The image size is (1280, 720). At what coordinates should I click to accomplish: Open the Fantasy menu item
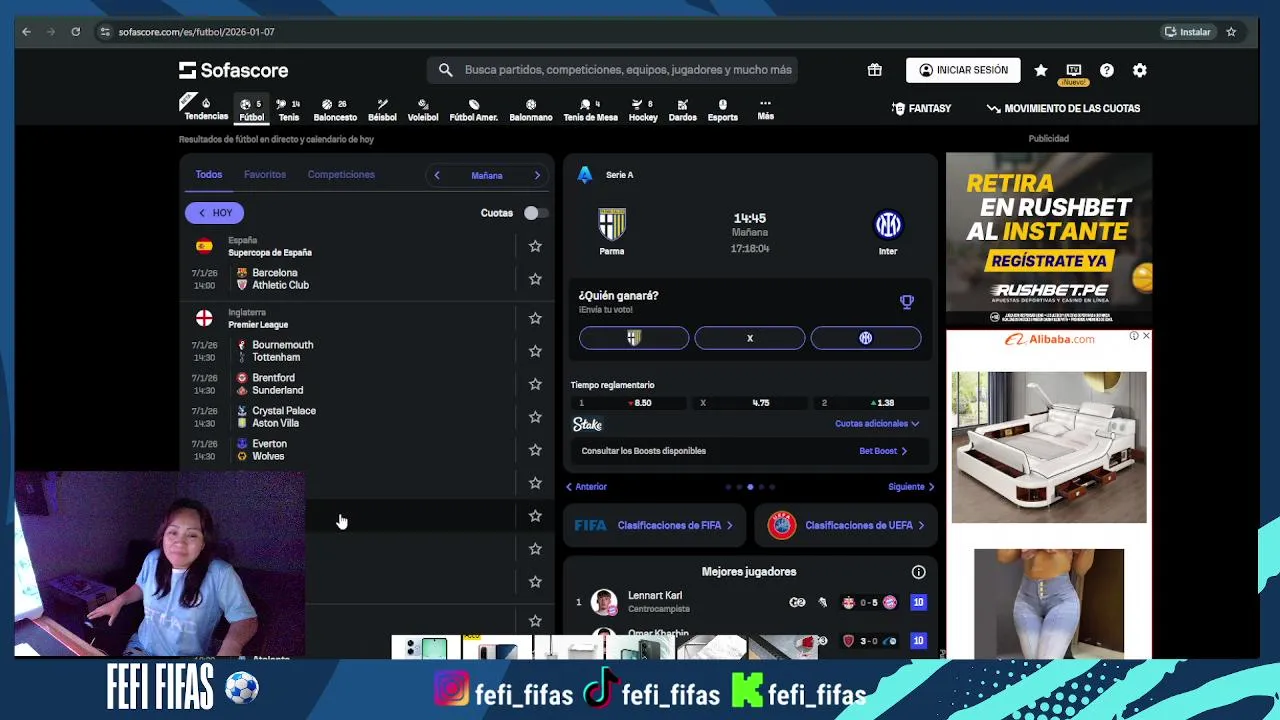point(921,108)
